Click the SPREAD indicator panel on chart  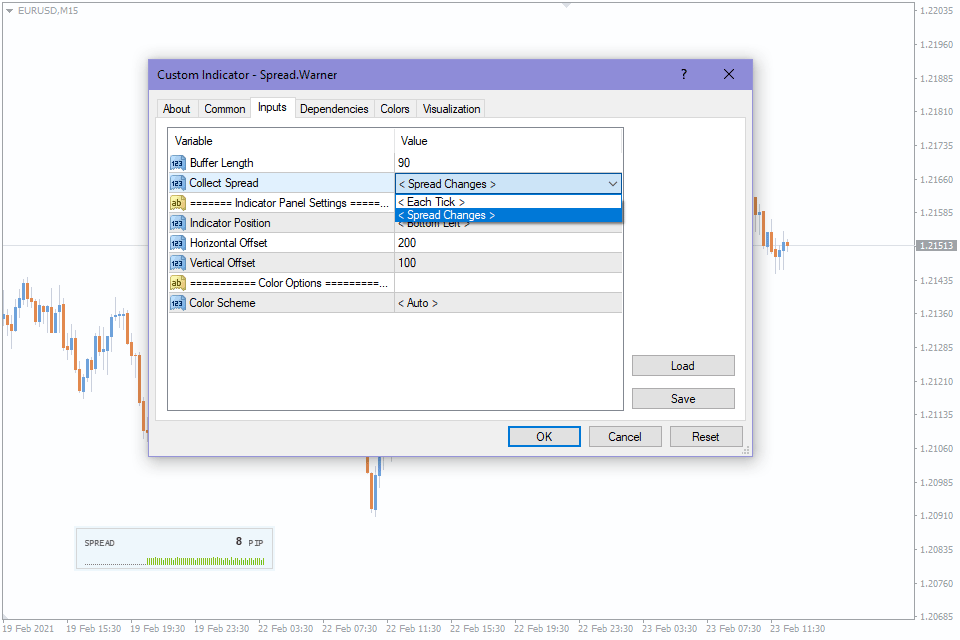(174, 548)
